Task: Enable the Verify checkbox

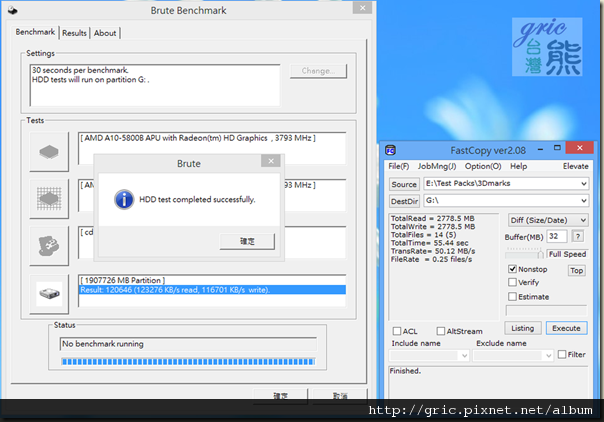Action: pos(512,282)
